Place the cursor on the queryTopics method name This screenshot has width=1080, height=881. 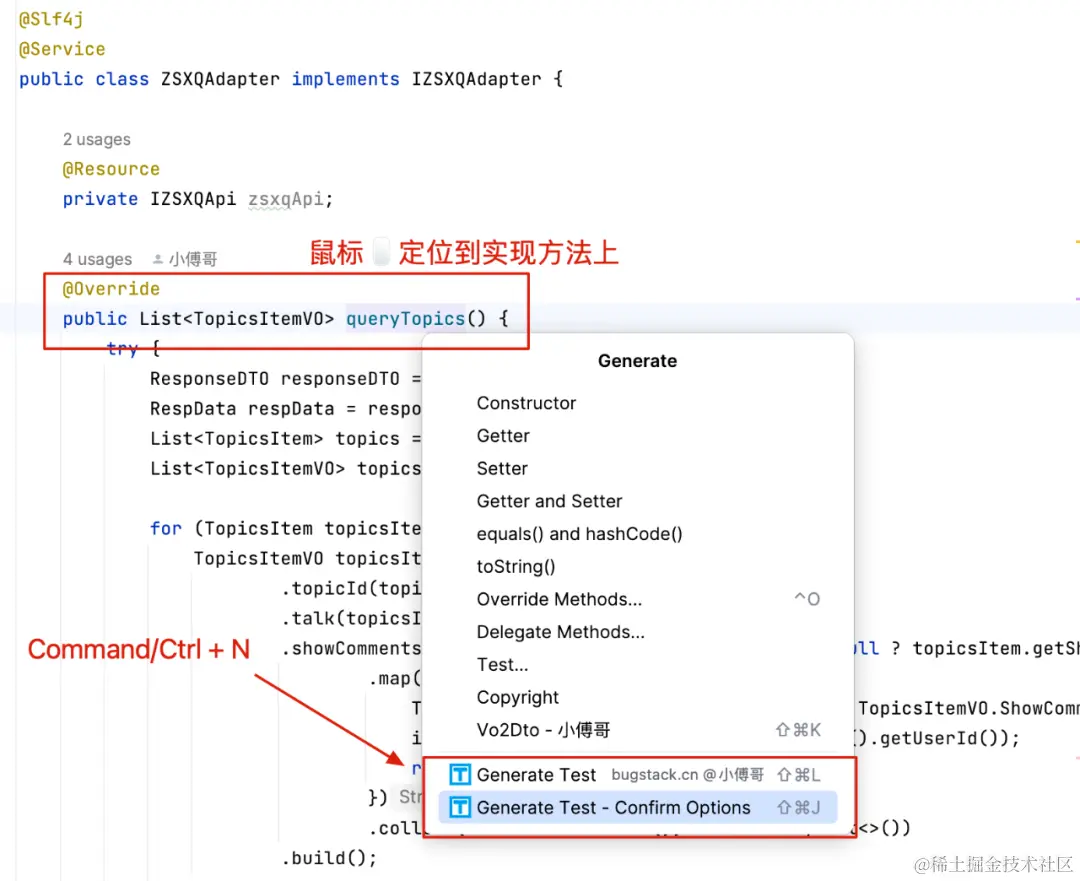405,319
